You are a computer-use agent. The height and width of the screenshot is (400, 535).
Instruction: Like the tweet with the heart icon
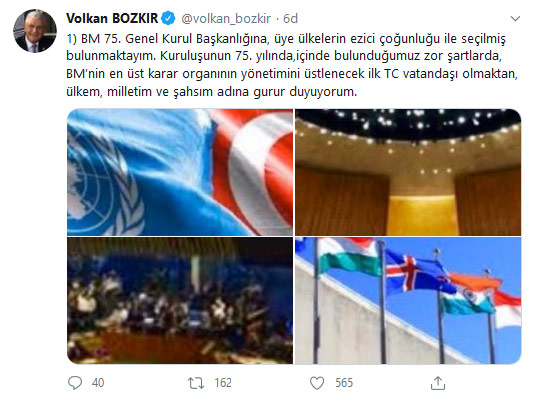tap(317, 383)
